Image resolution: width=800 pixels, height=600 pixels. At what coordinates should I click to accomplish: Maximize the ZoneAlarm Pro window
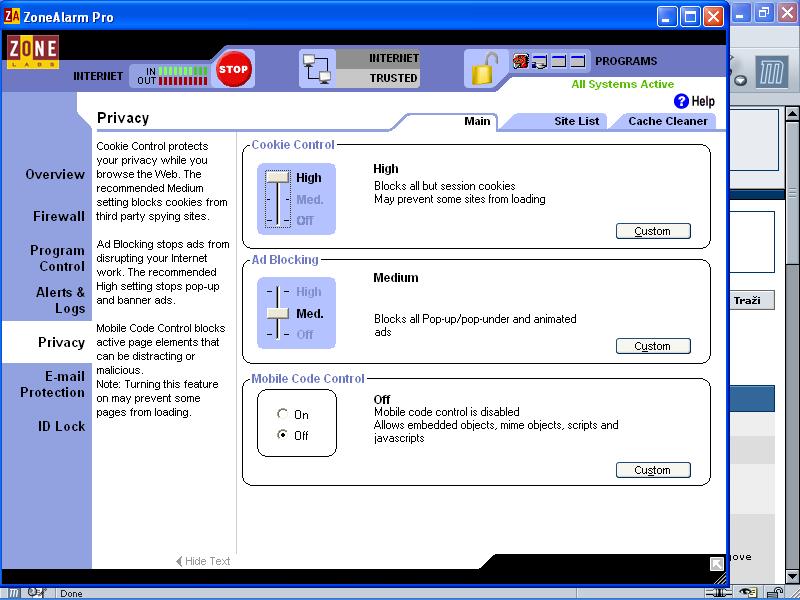(x=690, y=17)
